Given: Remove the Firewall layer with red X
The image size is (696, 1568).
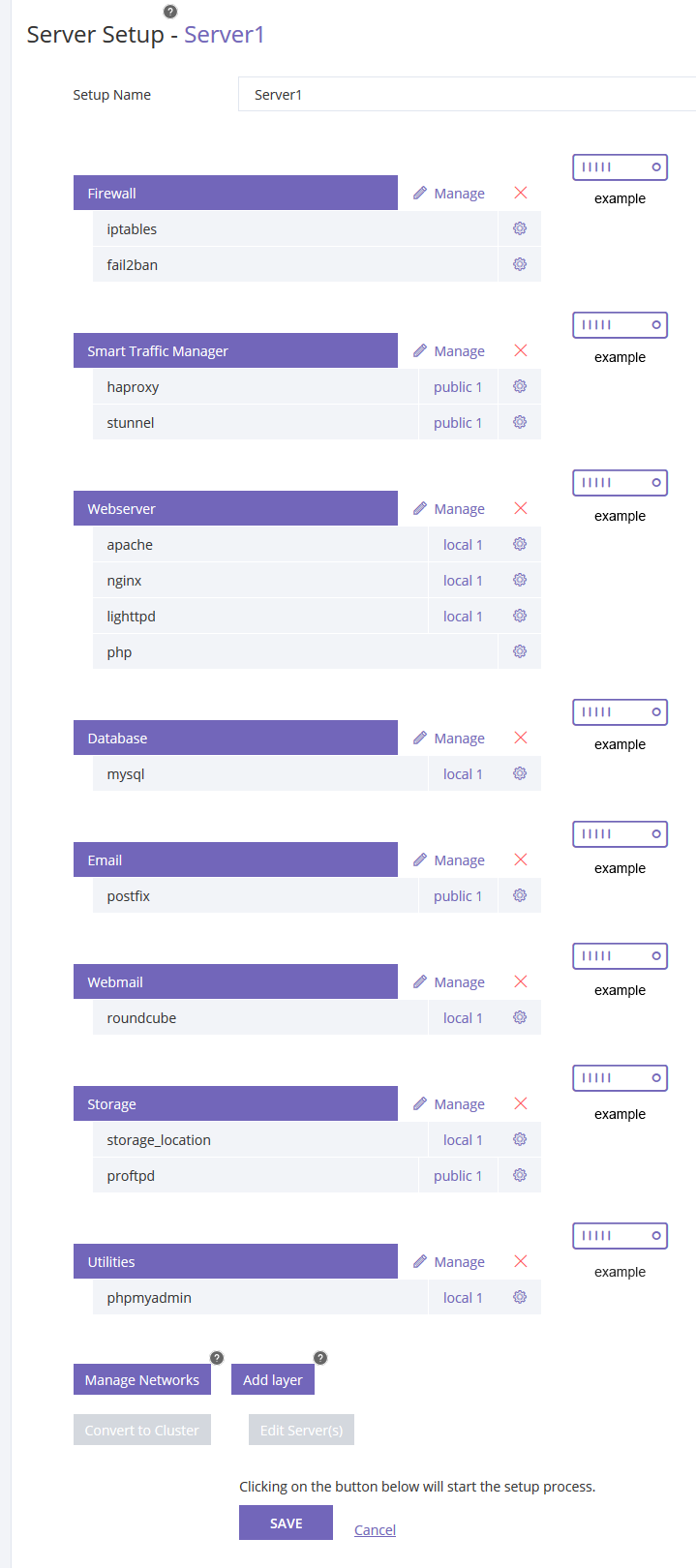Looking at the screenshot, I should click(x=521, y=193).
